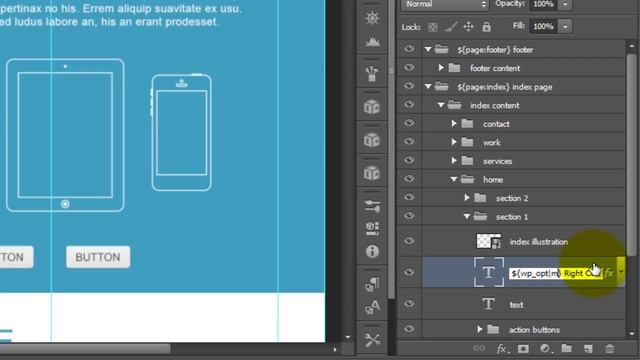The height and width of the screenshot is (360, 640).
Task: Hide the ${page:footer} footer group
Action: click(x=409, y=49)
